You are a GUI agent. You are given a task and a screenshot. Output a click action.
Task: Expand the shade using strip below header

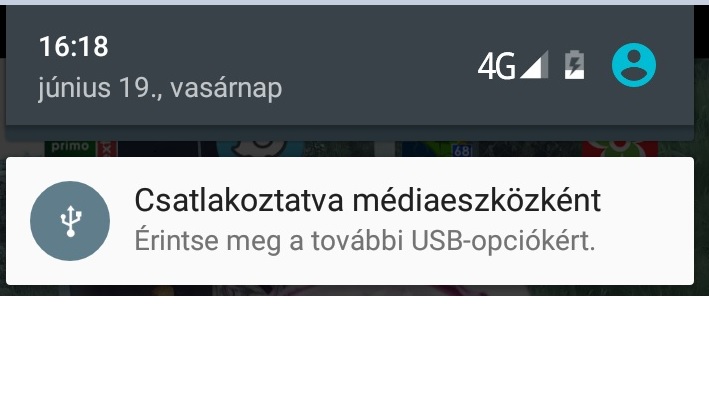point(350,133)
